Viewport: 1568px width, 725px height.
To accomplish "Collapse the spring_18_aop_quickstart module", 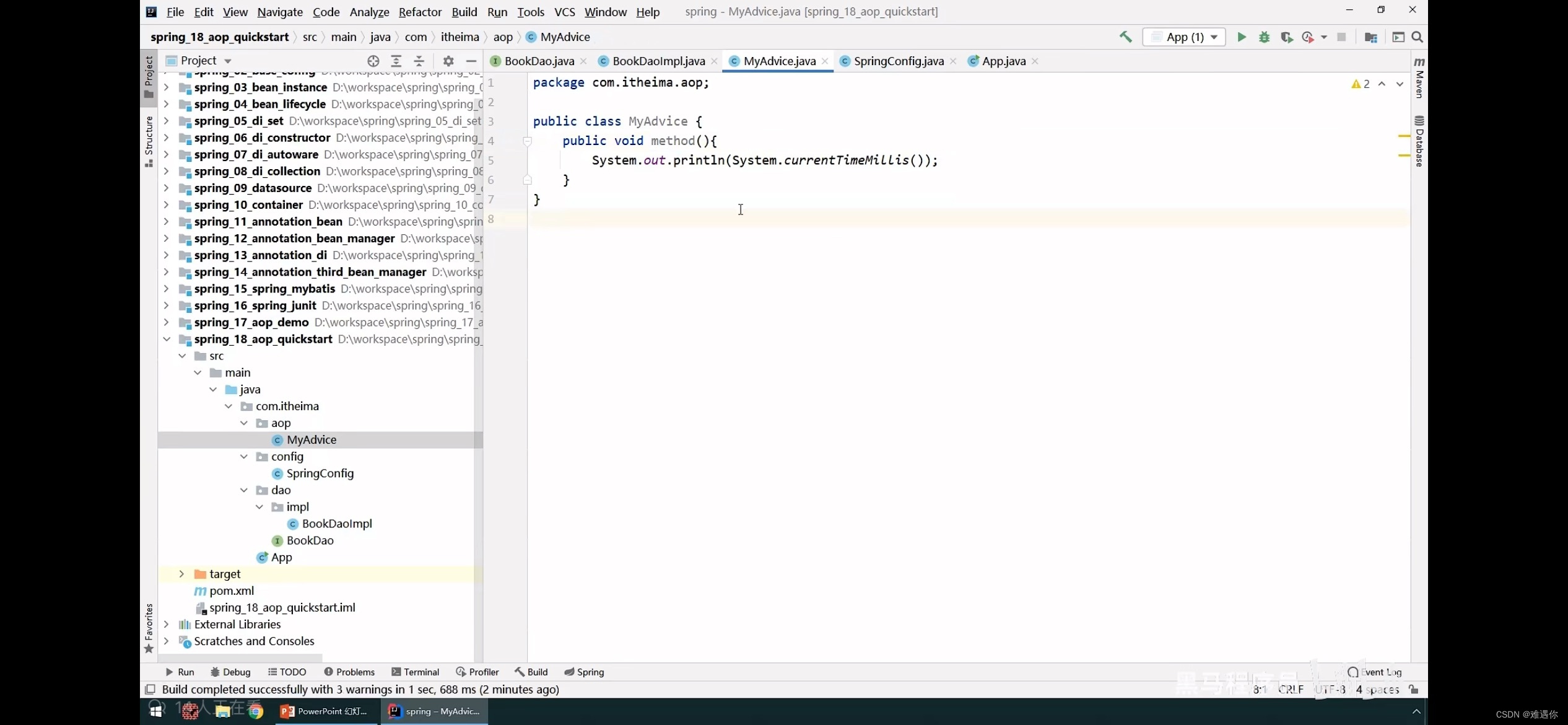I will (x=167, y=339).
